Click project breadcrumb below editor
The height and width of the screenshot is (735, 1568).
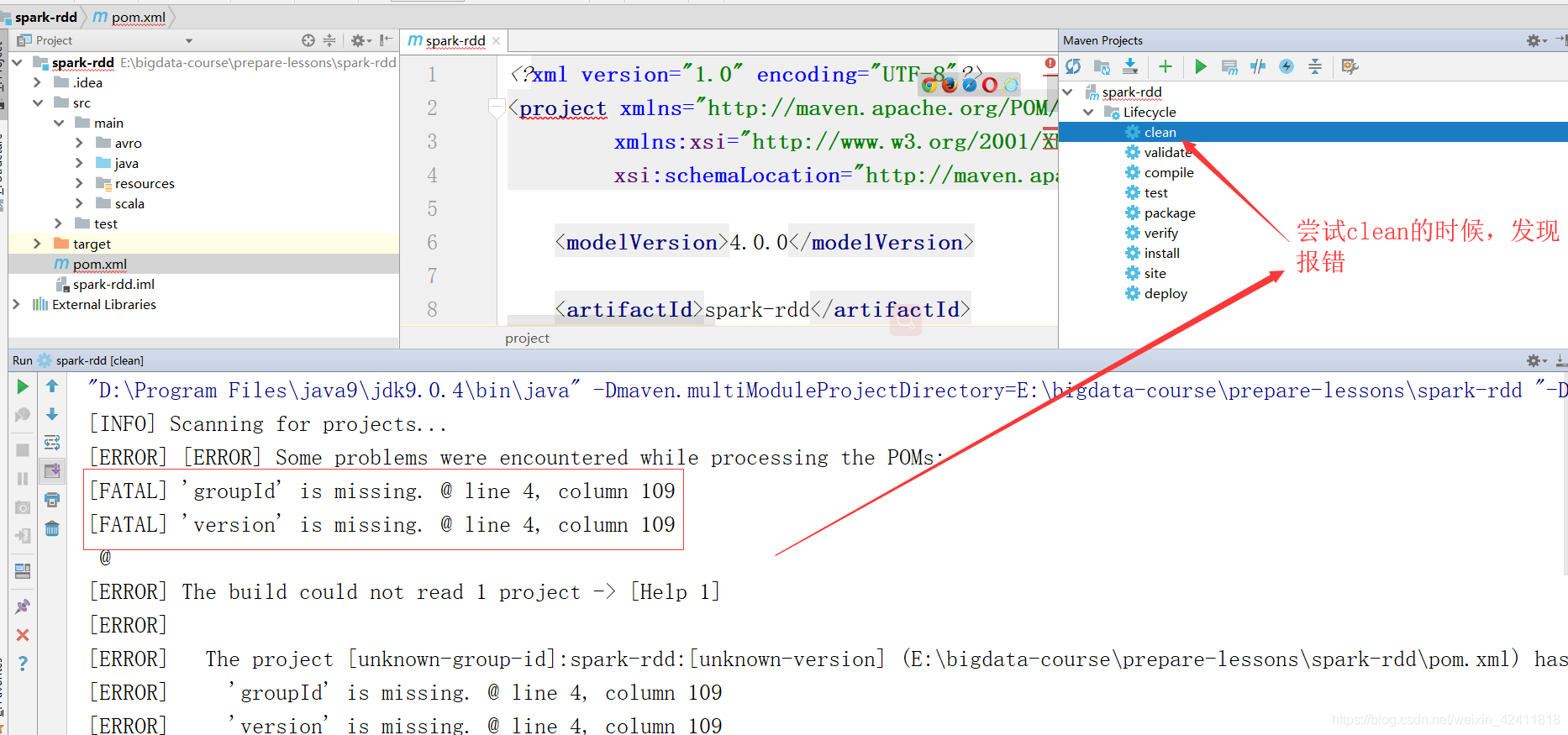(527, 338)
